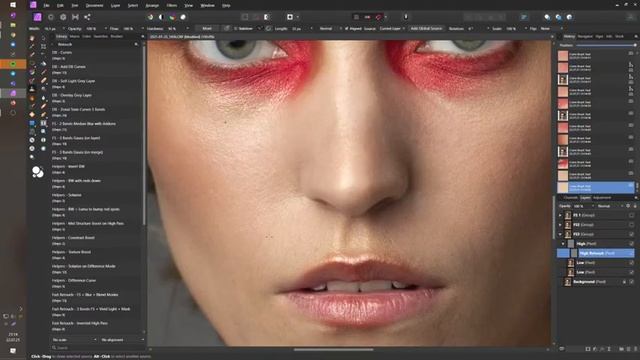This screenshot has height=360, width=640.
Task: Collapse the FS3 group
Action: click(x=560, y=234)
